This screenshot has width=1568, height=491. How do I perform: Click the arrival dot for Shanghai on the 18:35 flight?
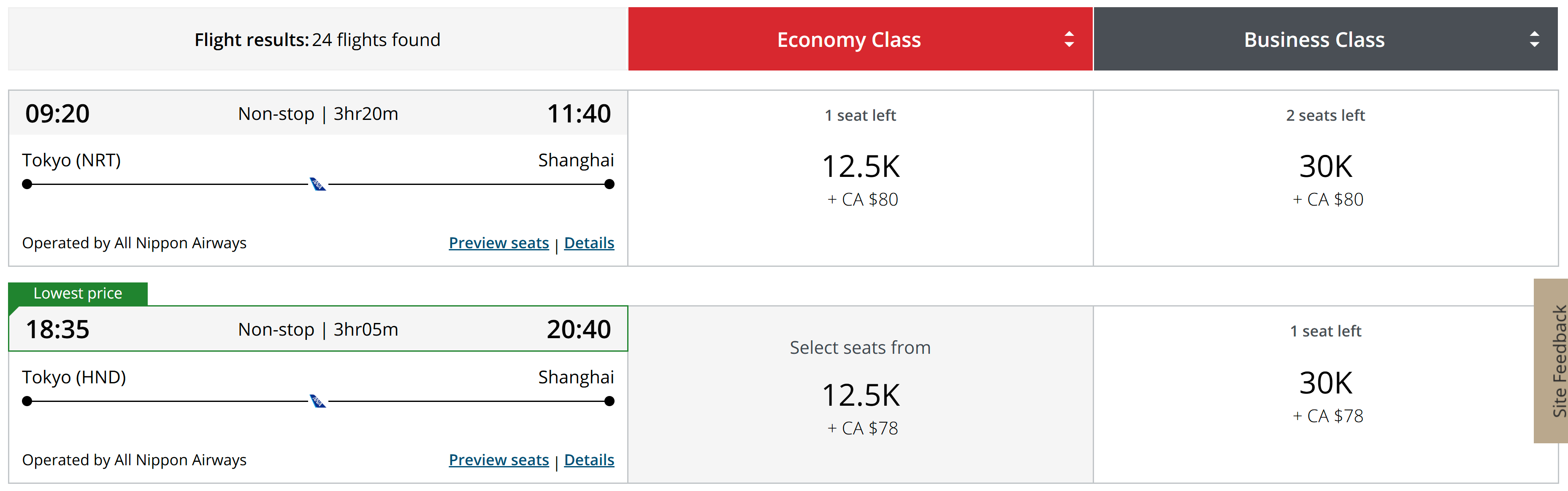pyautogui.click(x=609, y=401)
